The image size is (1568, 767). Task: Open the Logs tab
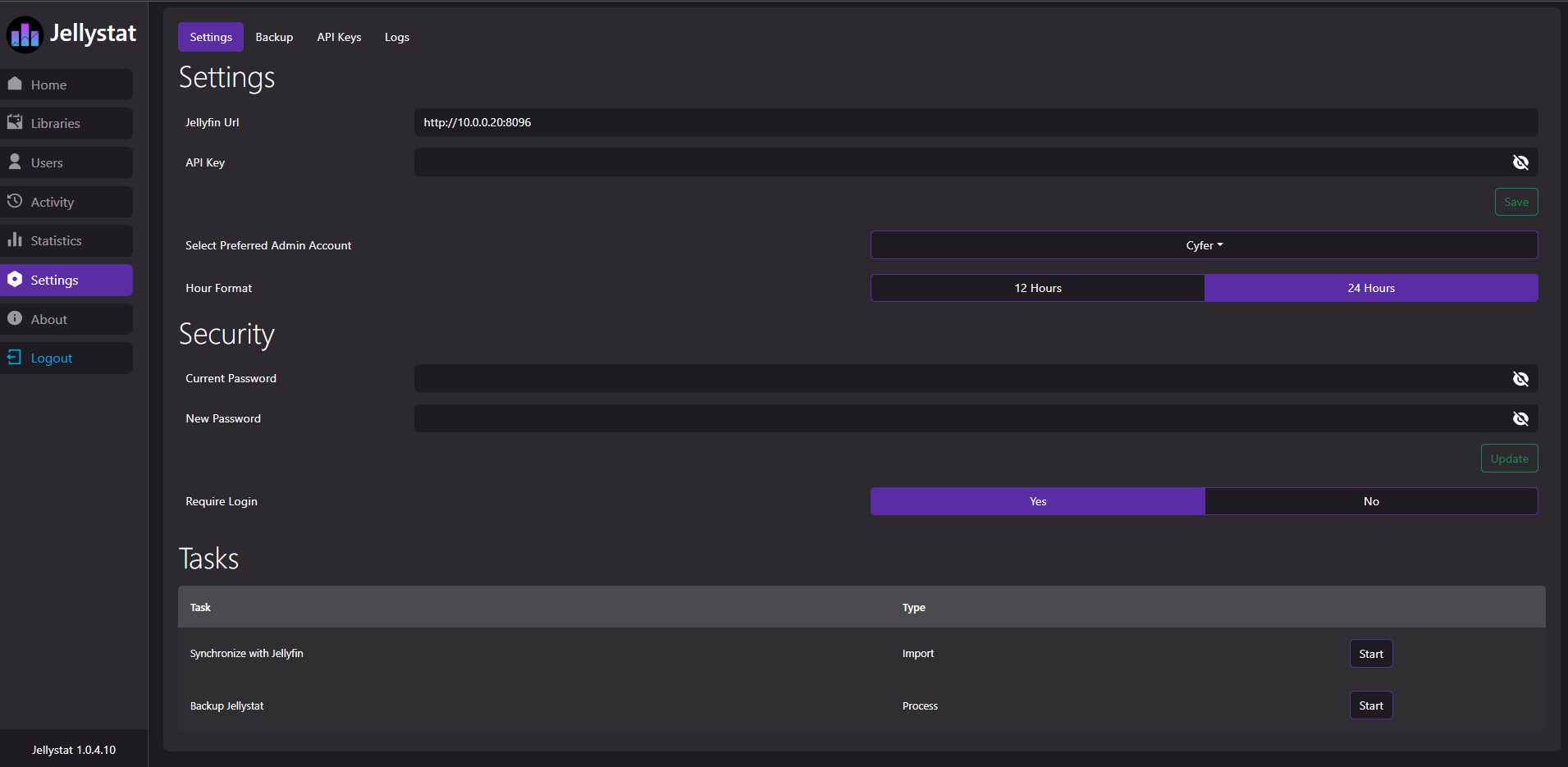397,37
